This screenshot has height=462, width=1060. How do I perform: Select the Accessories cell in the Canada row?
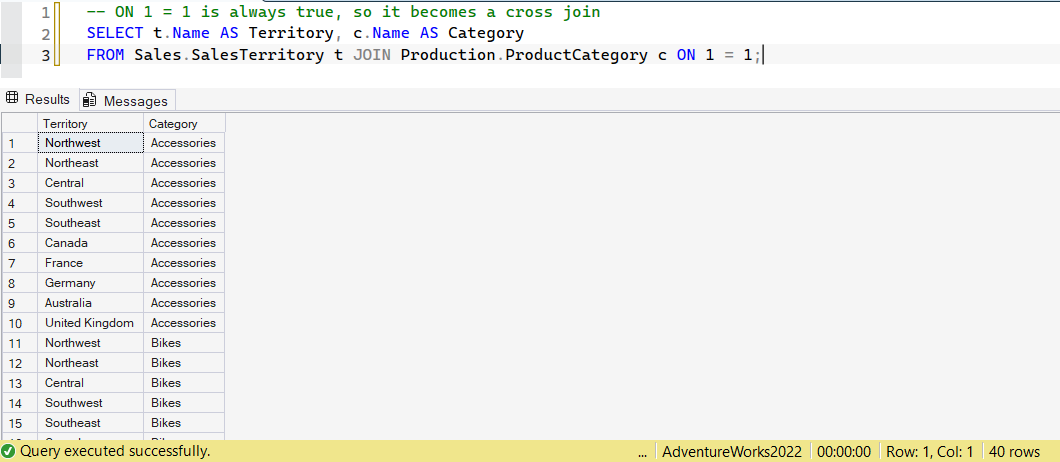tap(184, 243)
